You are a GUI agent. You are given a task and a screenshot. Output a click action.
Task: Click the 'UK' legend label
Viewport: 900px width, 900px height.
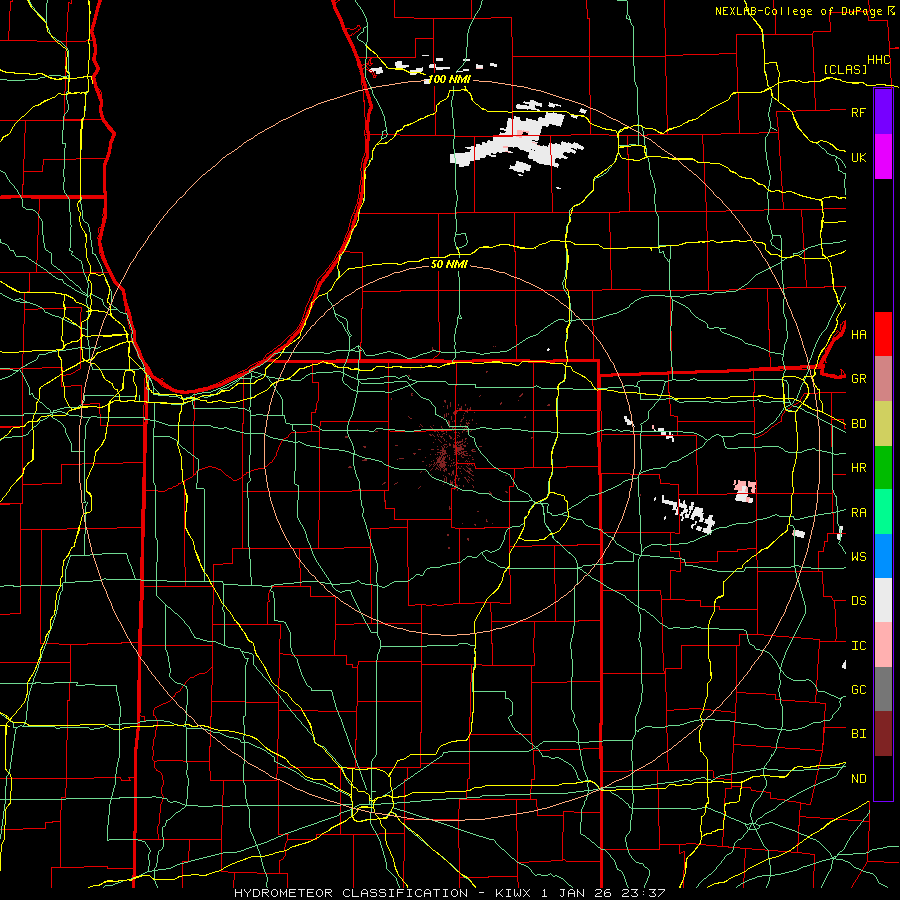pyautogui.click(x=858, y=157)
